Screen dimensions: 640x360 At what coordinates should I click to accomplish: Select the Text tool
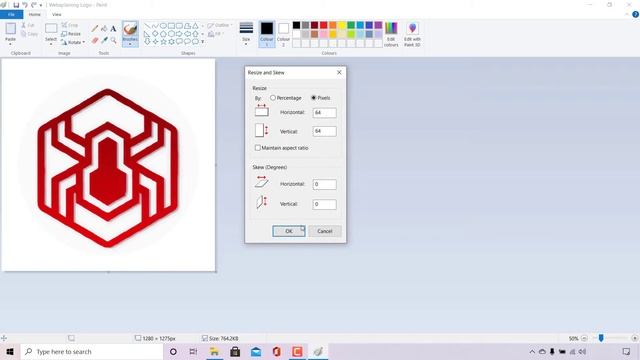[113, 29]
